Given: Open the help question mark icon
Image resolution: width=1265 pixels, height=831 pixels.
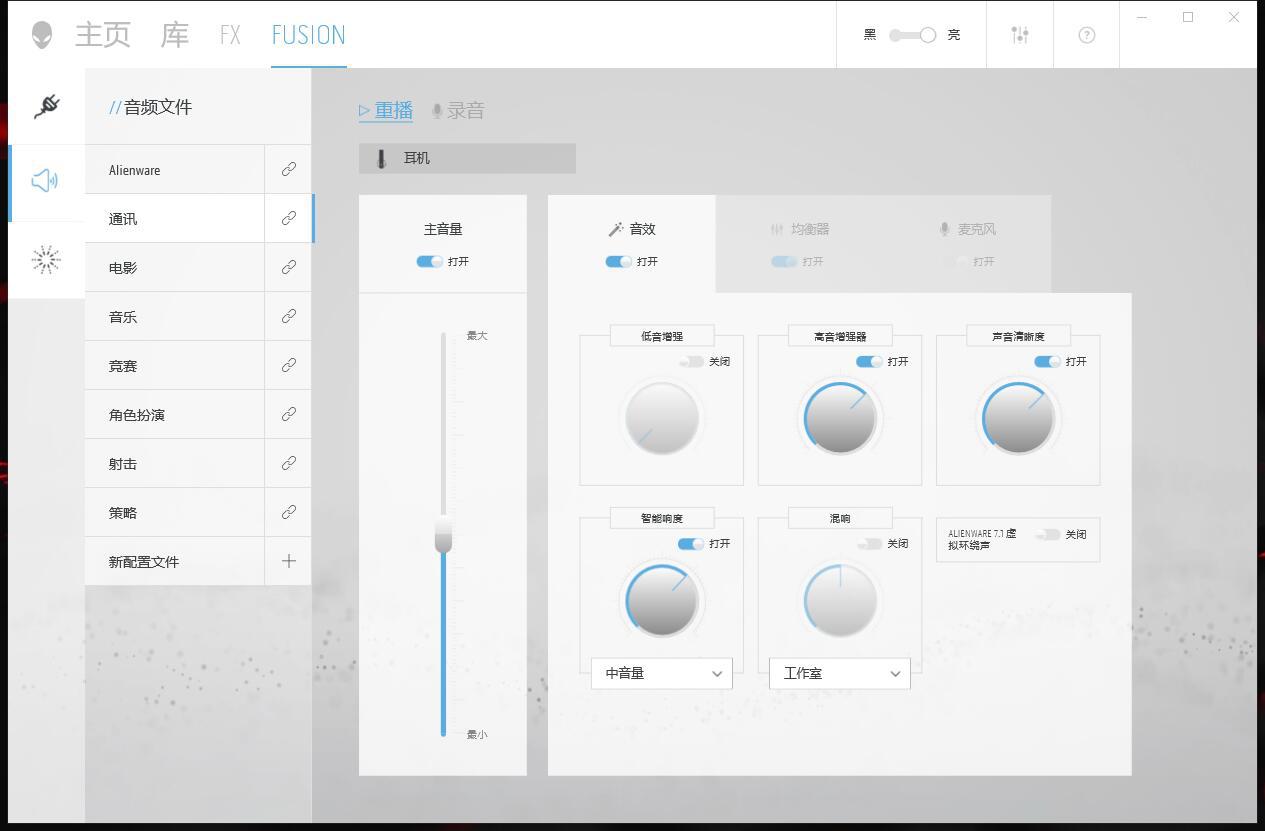Looking at the screenshot, I should tap(1087, 35).
